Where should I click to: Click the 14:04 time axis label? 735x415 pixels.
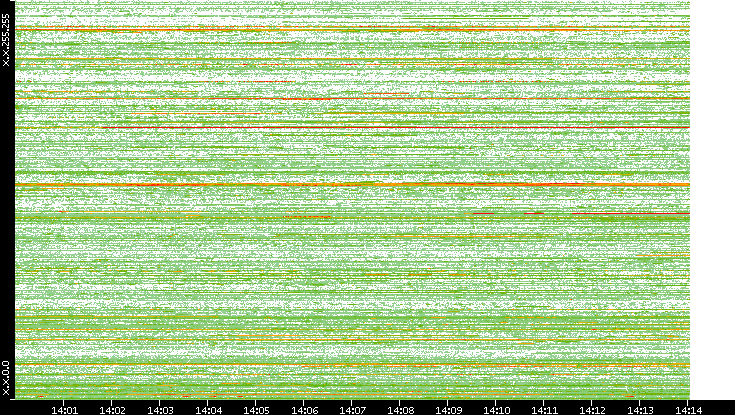click(x=208, y=410)
